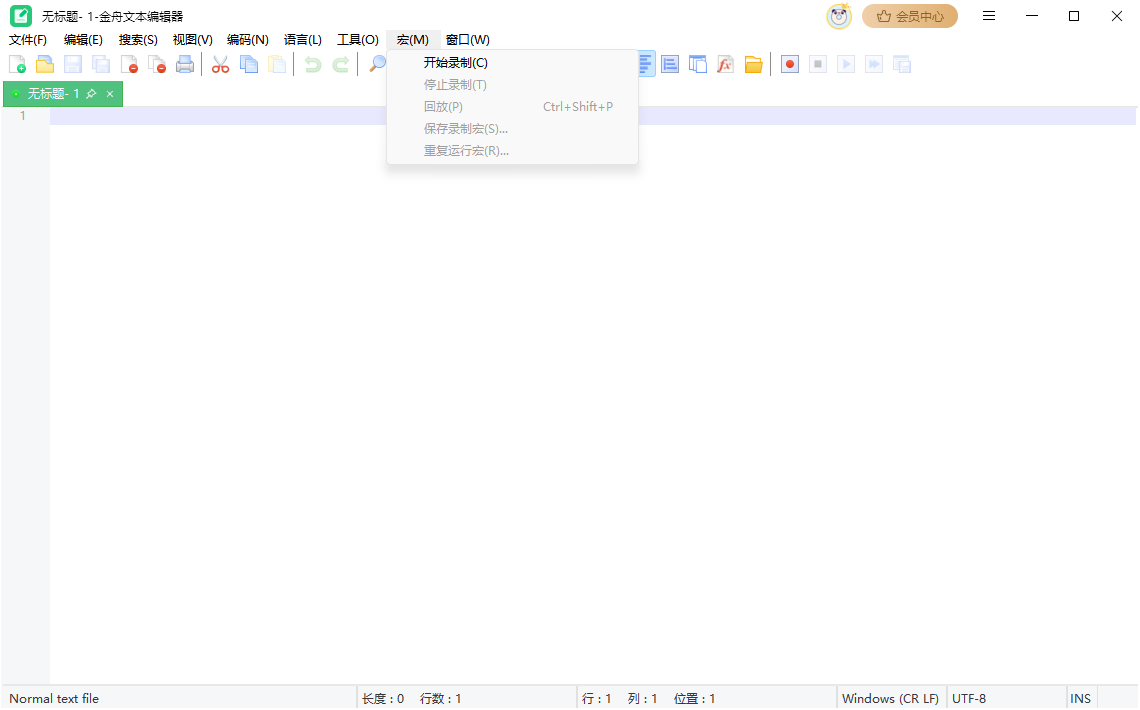Open the hamburger main menu icon
This screenshot has height=710, width=1140.
coord(989,16)
